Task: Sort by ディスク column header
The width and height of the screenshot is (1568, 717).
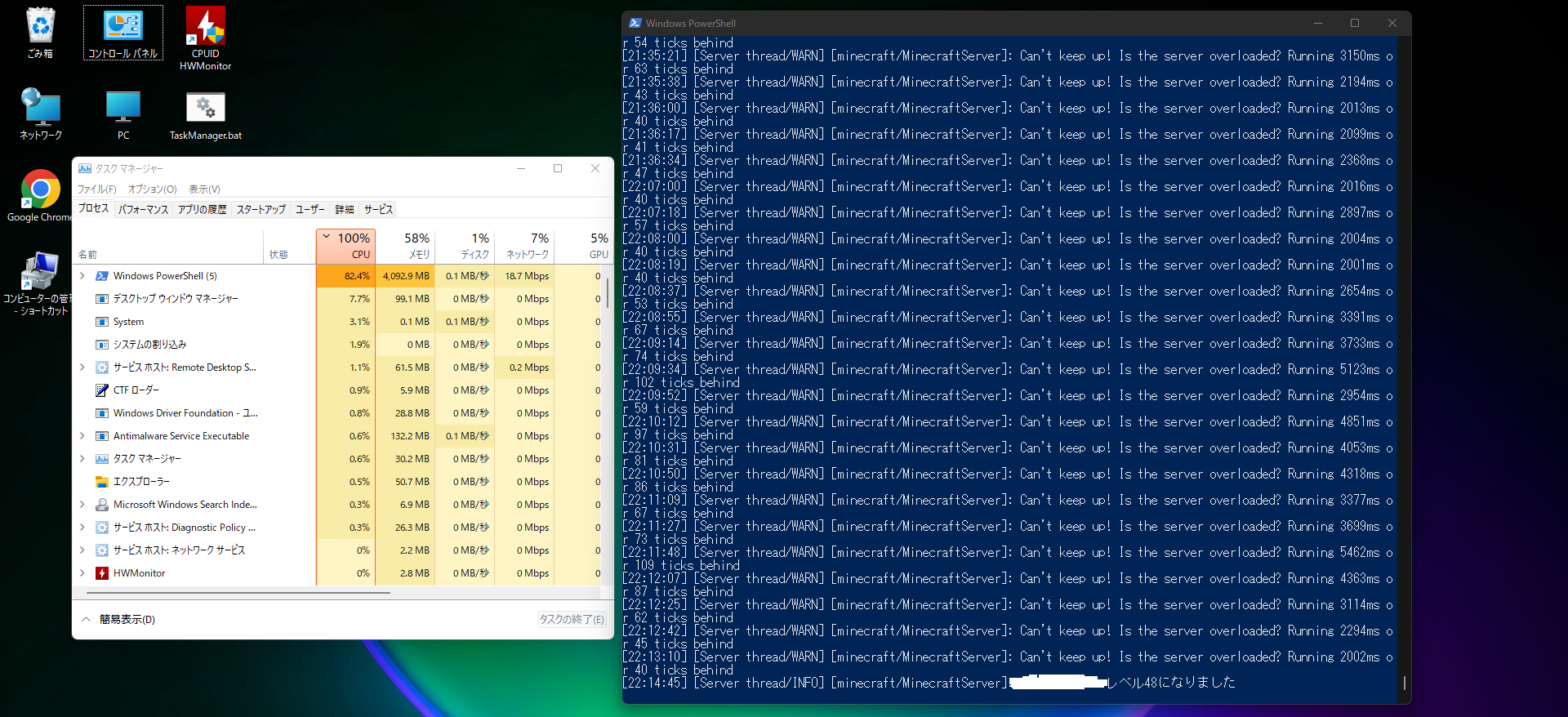Action: (x=465, y=246)
